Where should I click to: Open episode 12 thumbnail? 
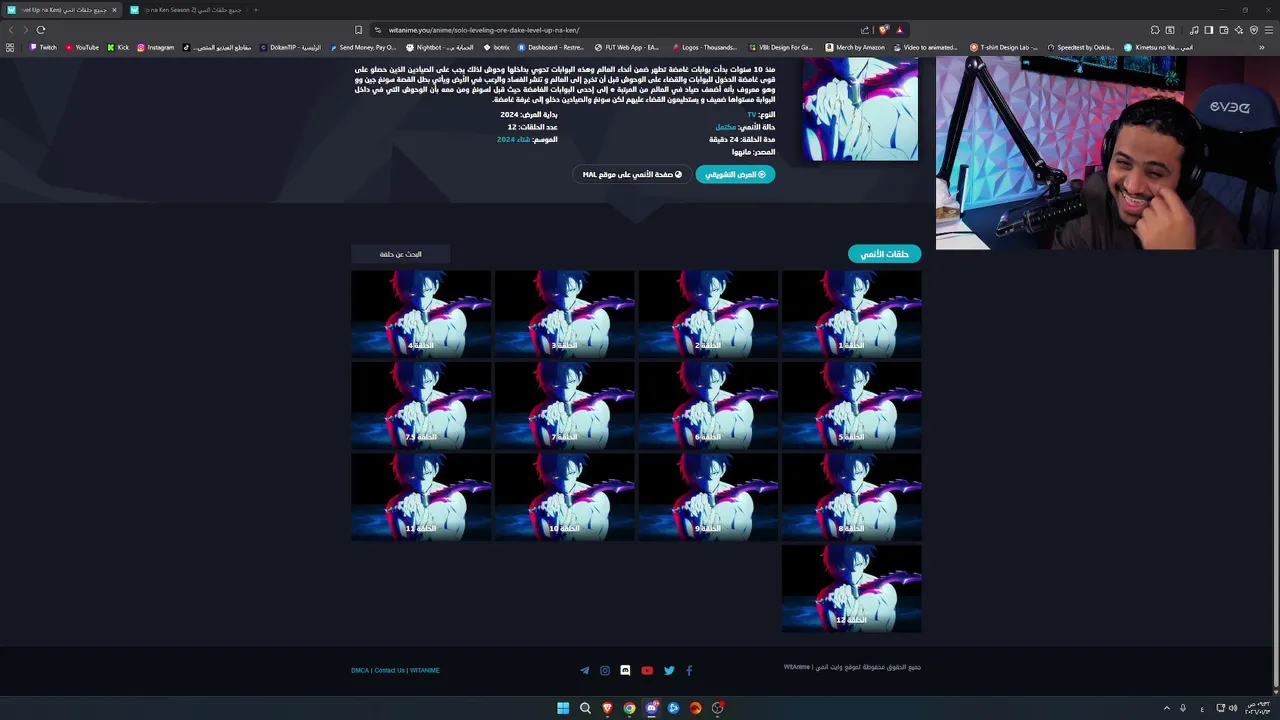pos(851,588)
